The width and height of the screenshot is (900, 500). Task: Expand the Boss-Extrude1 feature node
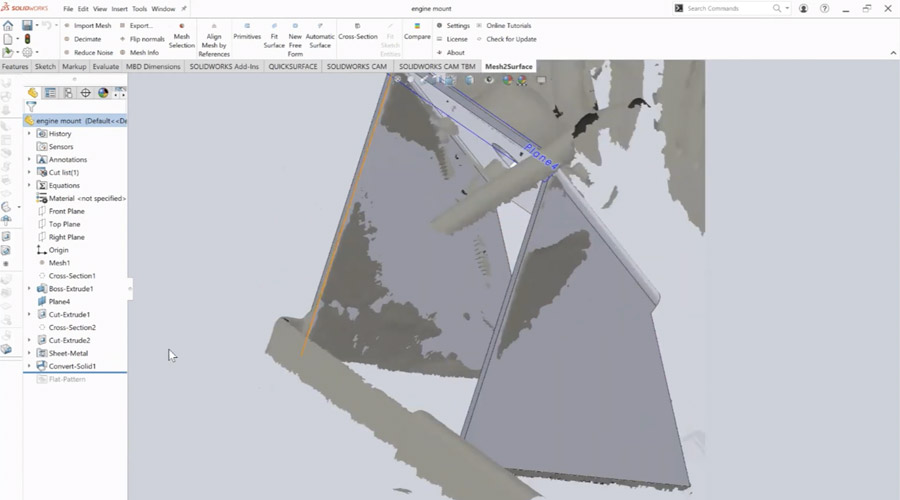29,289
